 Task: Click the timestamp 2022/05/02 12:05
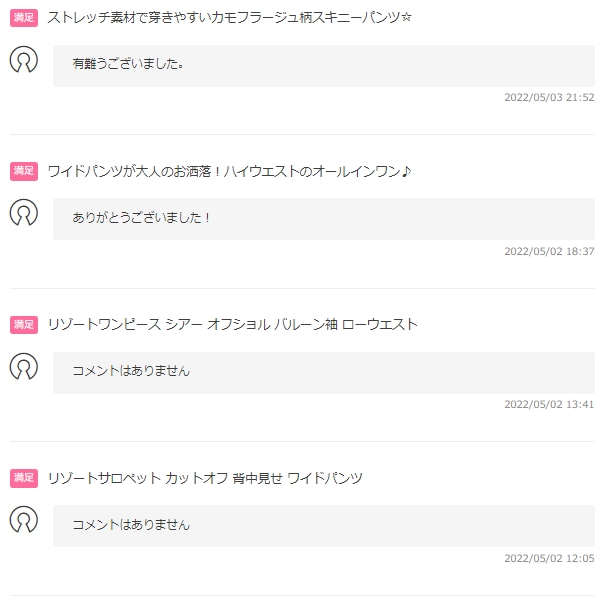pos(549,558)
